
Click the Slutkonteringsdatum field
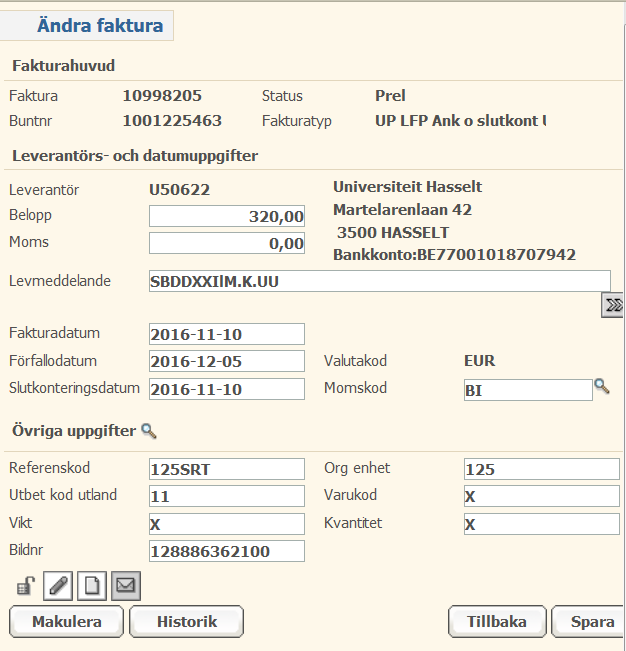[x=227, y=389]
